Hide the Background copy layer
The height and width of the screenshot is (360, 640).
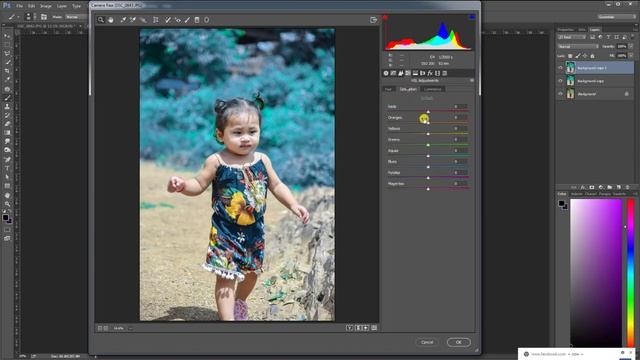[560, 81]
